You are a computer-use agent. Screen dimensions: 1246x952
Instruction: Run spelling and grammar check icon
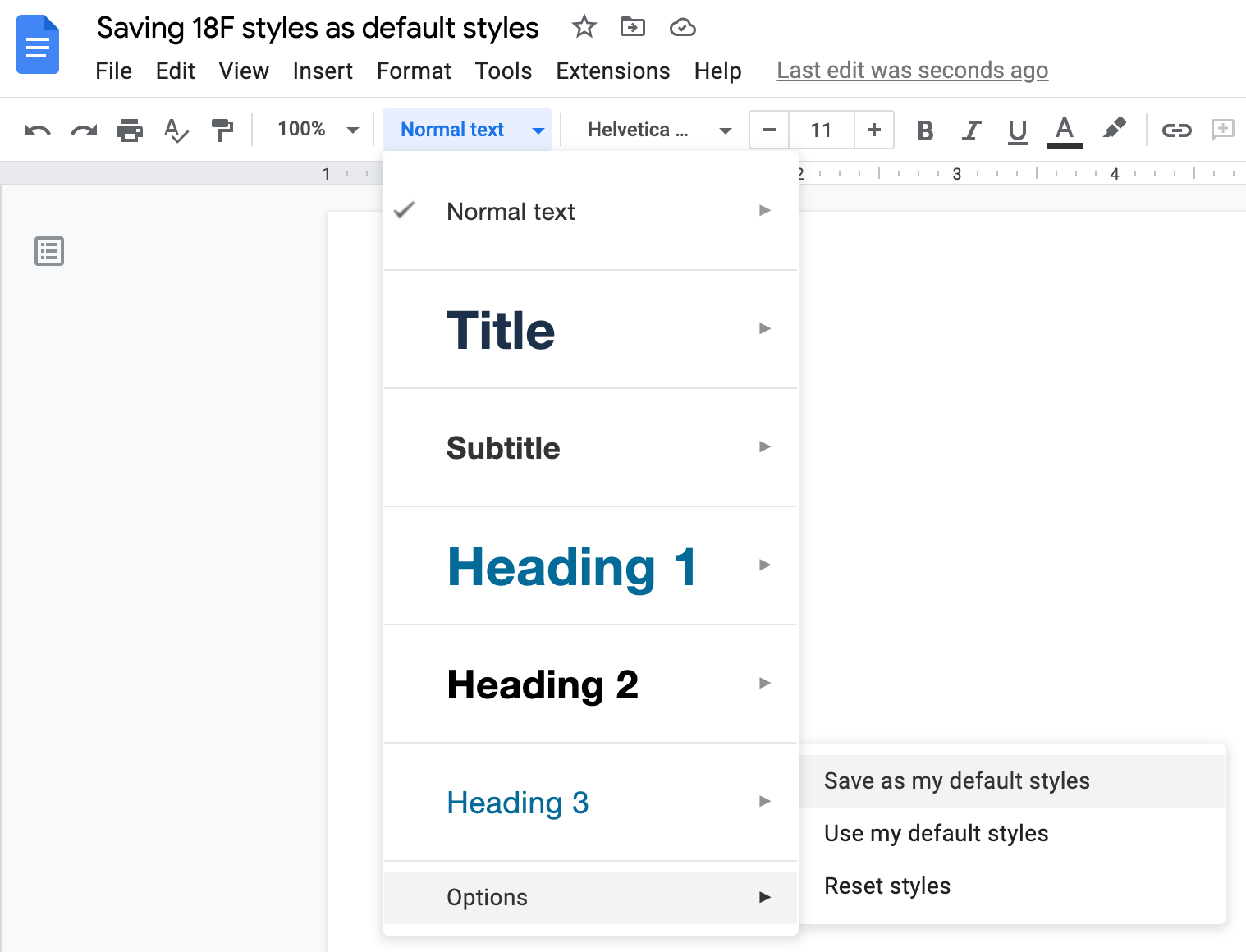coord(176,130)
